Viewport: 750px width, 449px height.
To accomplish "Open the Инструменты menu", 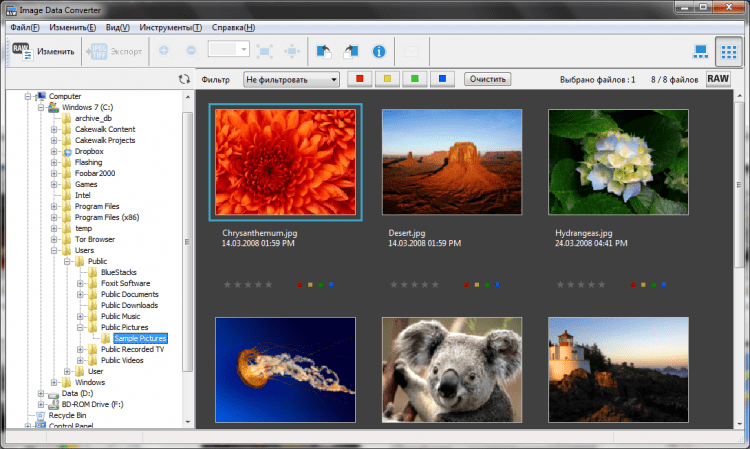I will (170, 27).
